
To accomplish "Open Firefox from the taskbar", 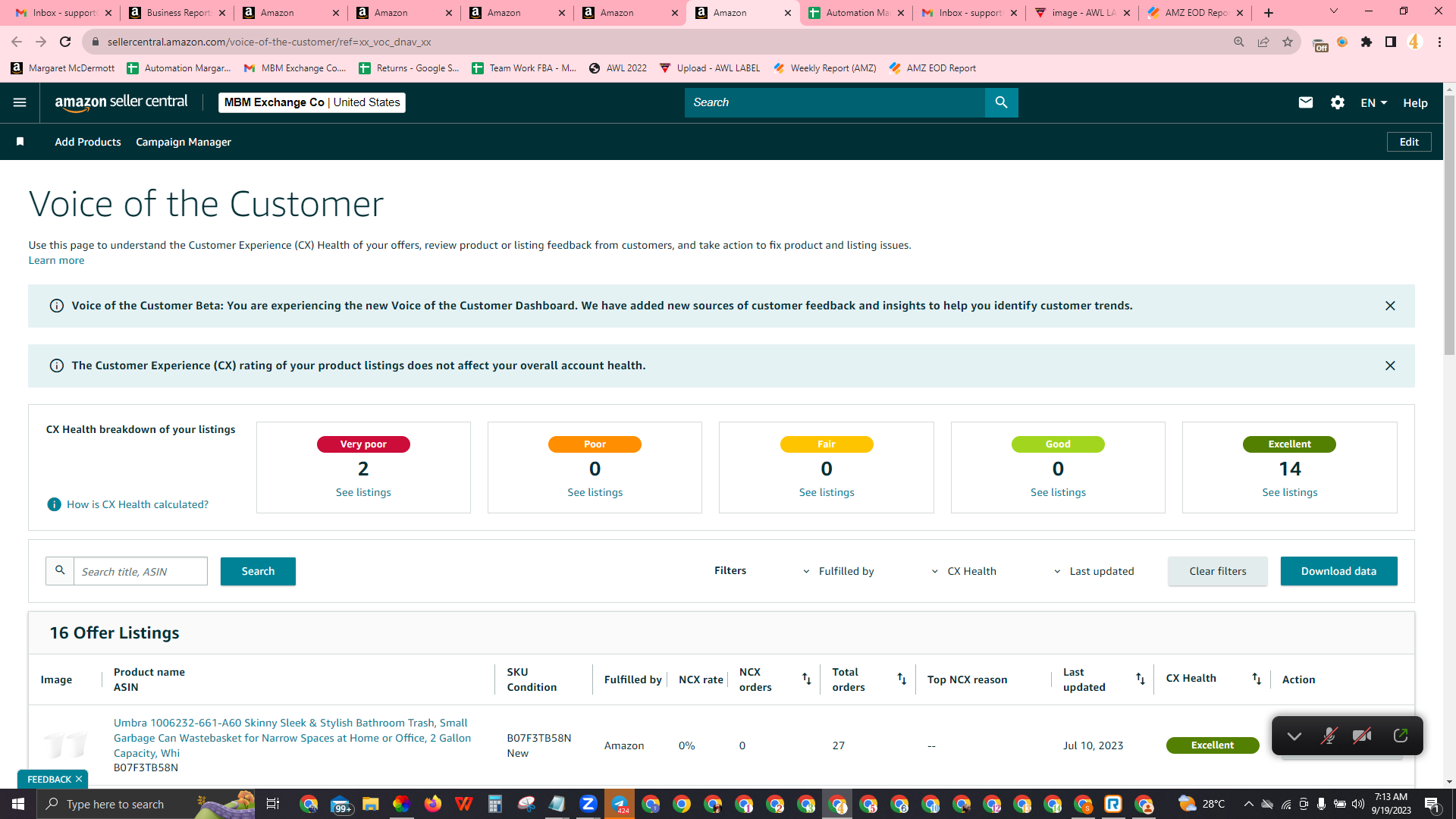I will point(432,804).
